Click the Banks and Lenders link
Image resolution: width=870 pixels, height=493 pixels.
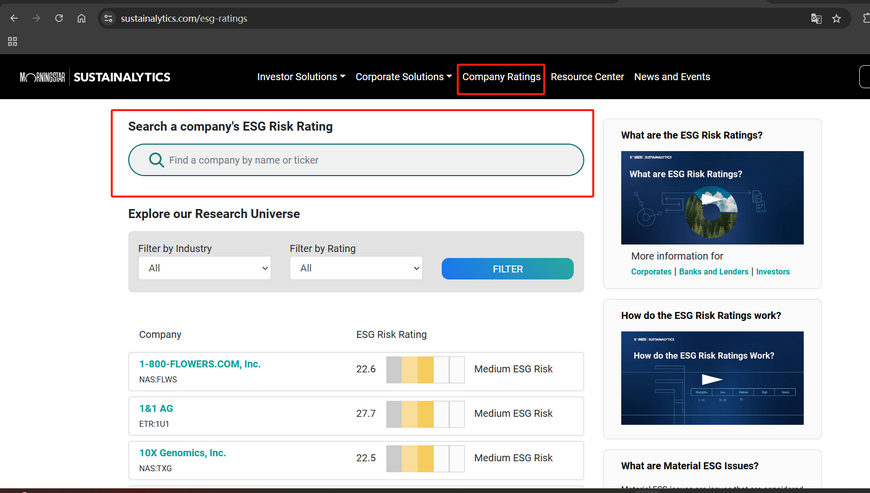pos(714,272)
